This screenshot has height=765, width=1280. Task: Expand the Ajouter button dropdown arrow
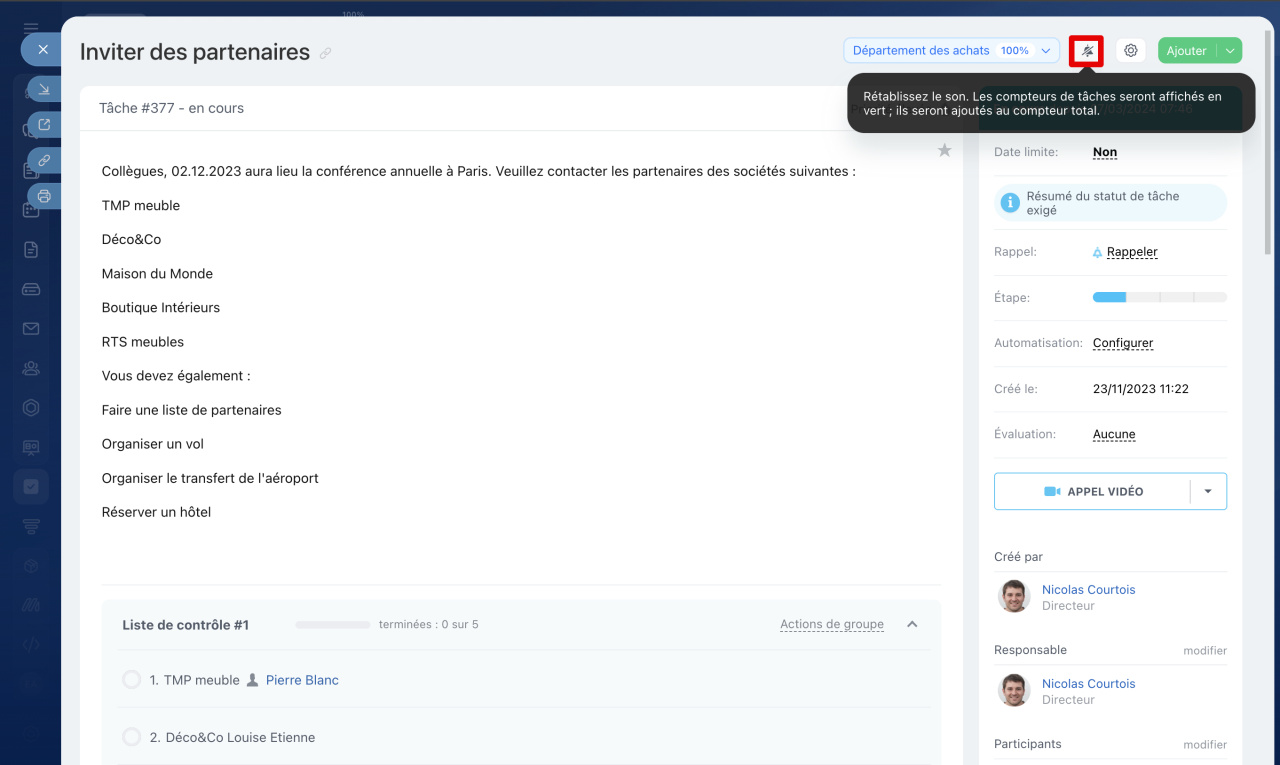coord(1230,51)
